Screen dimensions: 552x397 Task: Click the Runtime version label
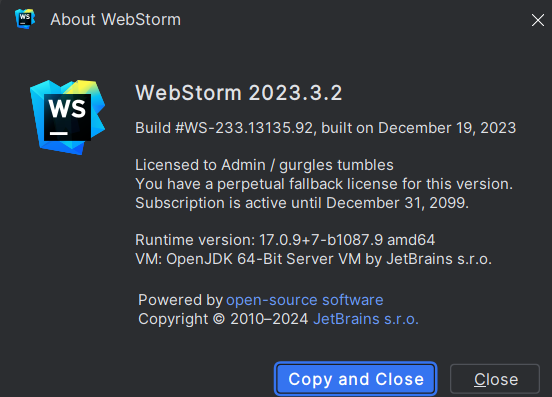point(195,240)
